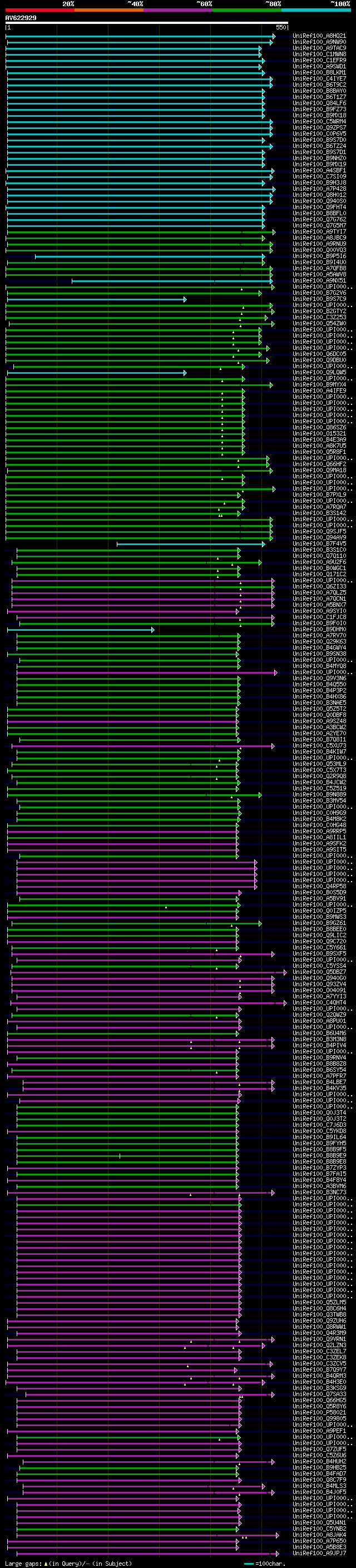The image size is (356, 1568).
Task: Open UniRef100_Q9ZPS7 entry
Action: (319, 127)
